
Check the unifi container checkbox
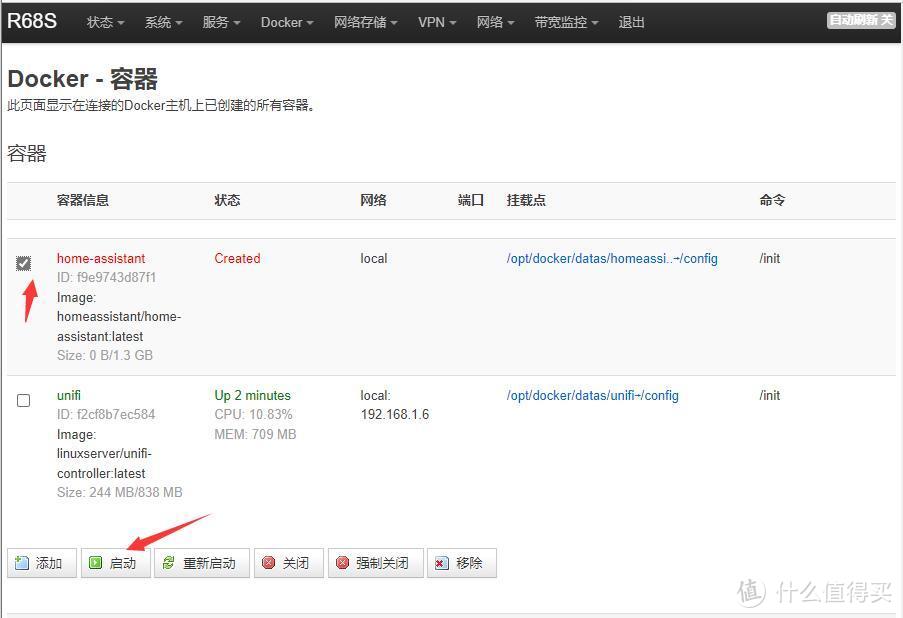24,400
